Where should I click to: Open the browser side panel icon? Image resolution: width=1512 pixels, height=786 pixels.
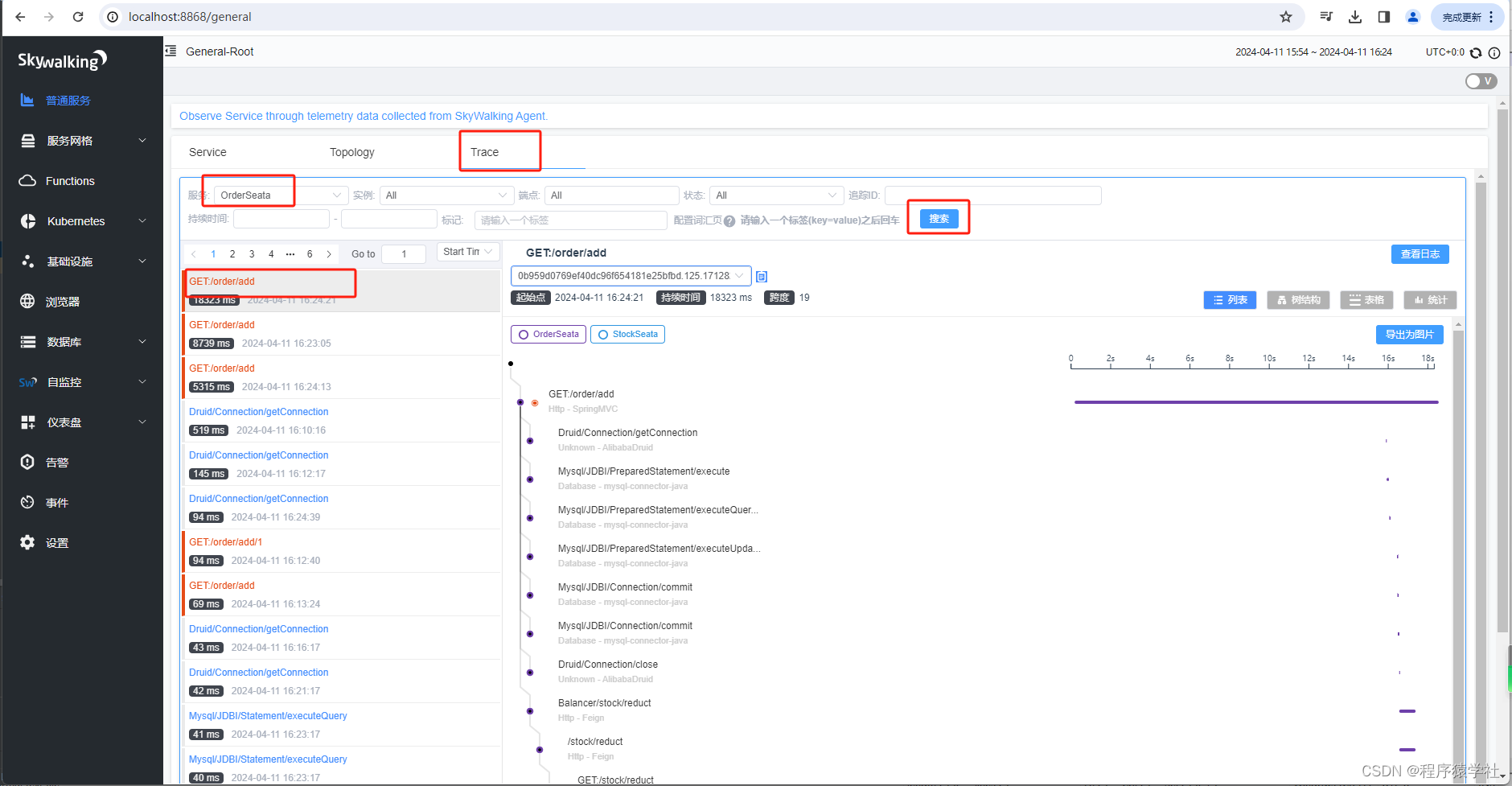point(1384,17)
